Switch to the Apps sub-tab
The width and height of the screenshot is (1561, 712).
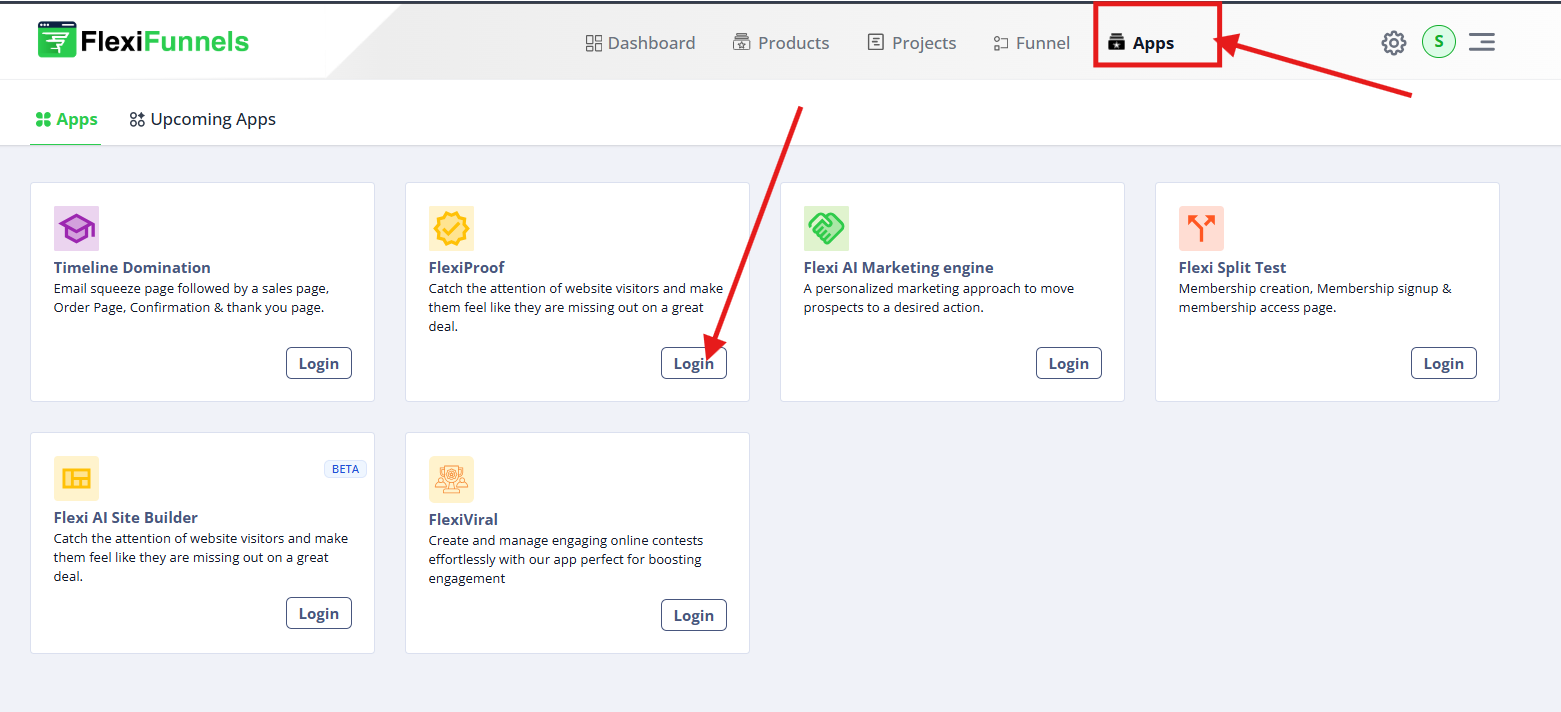pyautogui.click(x=66, y=119)
